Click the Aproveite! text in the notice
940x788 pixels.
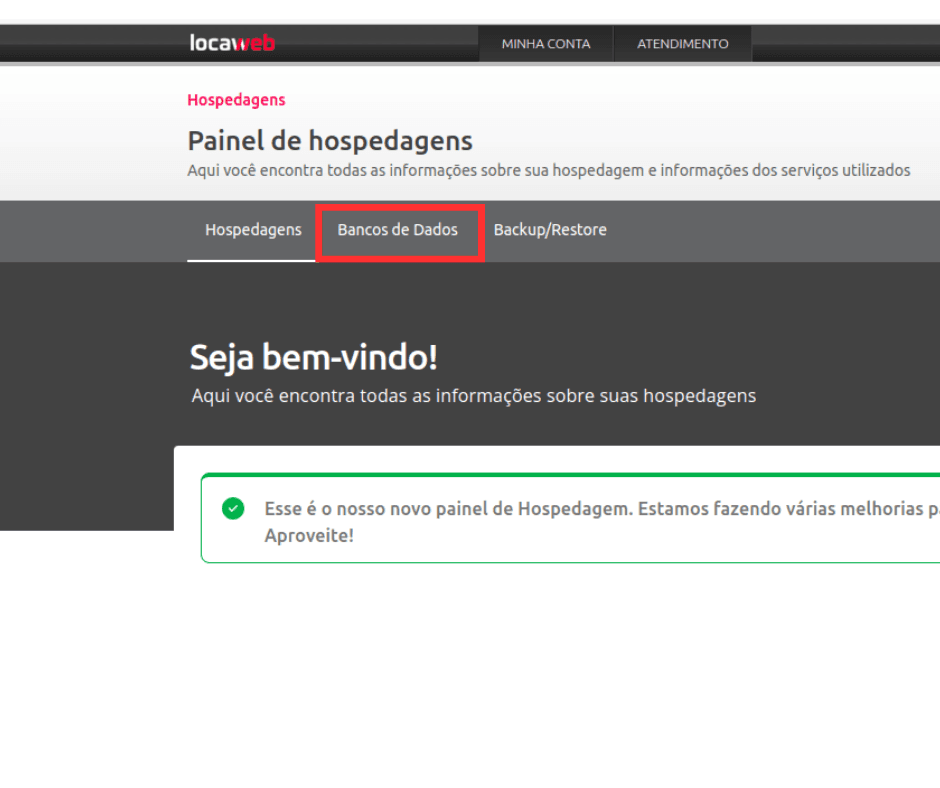pos(308,535)
